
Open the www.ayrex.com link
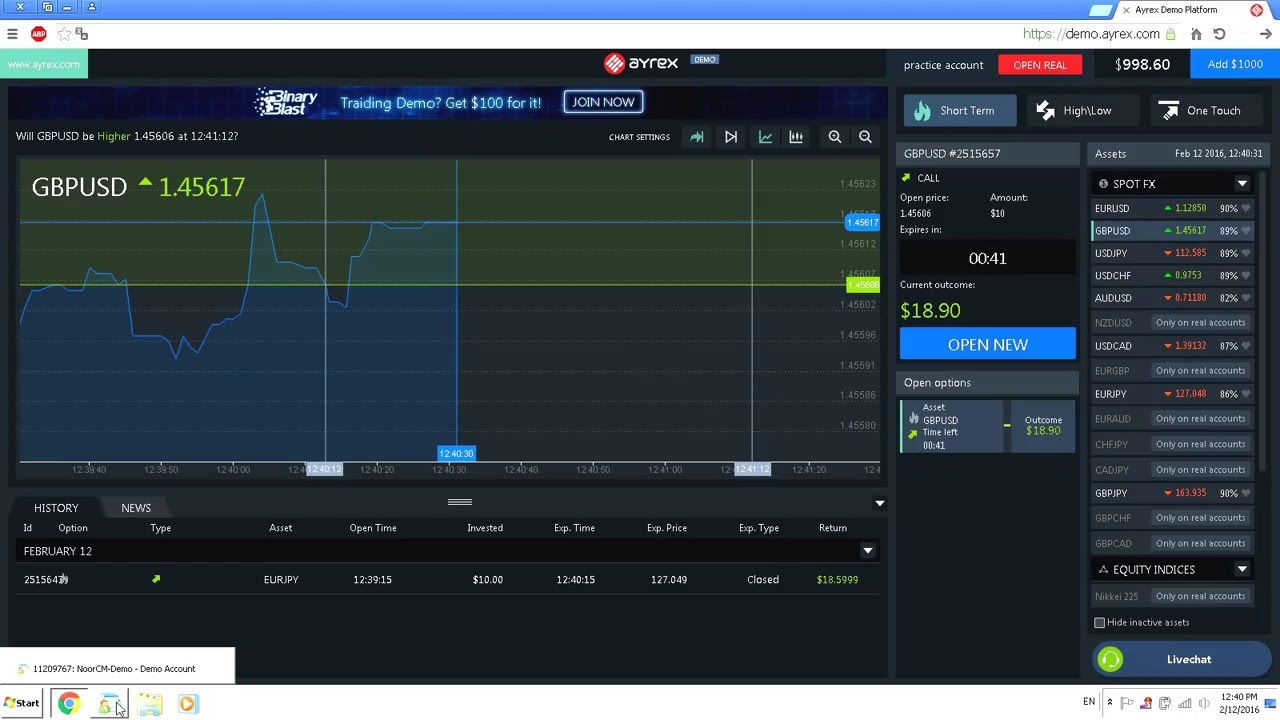[44, 64]
